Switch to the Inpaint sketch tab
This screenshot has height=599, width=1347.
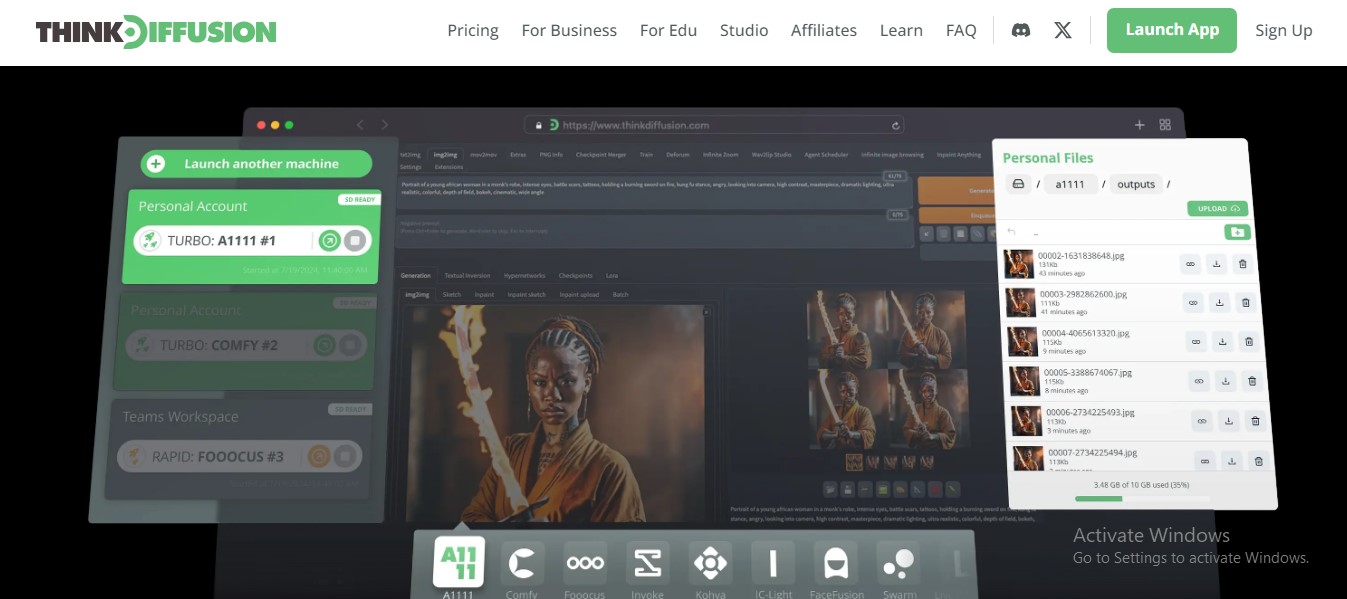tap(526, 295)
